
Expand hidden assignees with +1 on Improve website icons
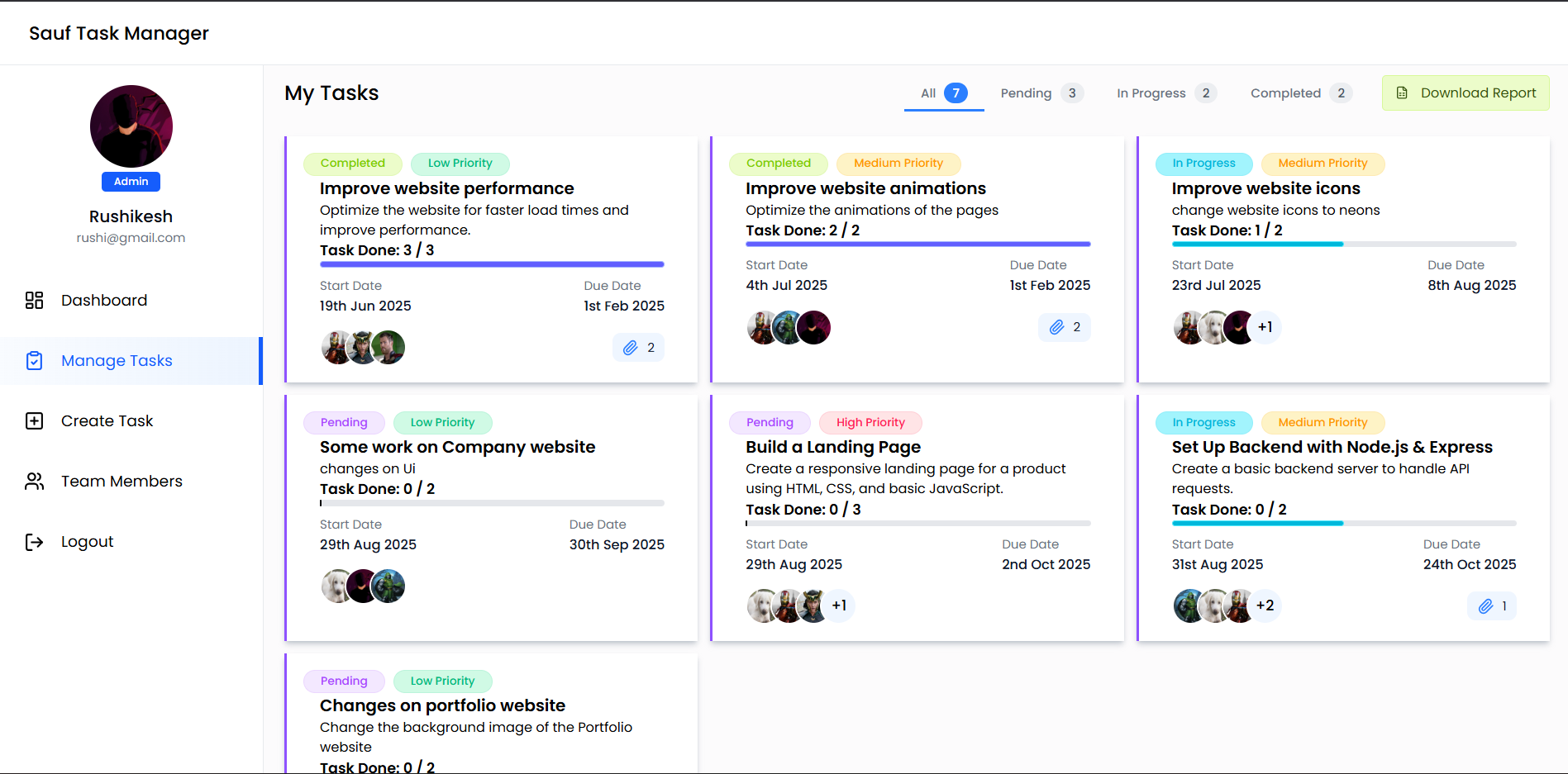(1265, 327)
